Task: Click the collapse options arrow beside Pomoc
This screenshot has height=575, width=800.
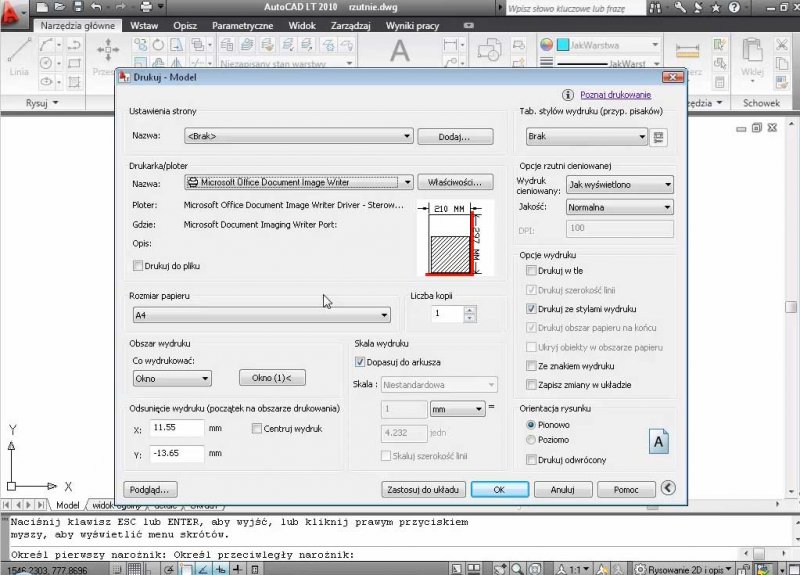Action: tap(669, 489)
